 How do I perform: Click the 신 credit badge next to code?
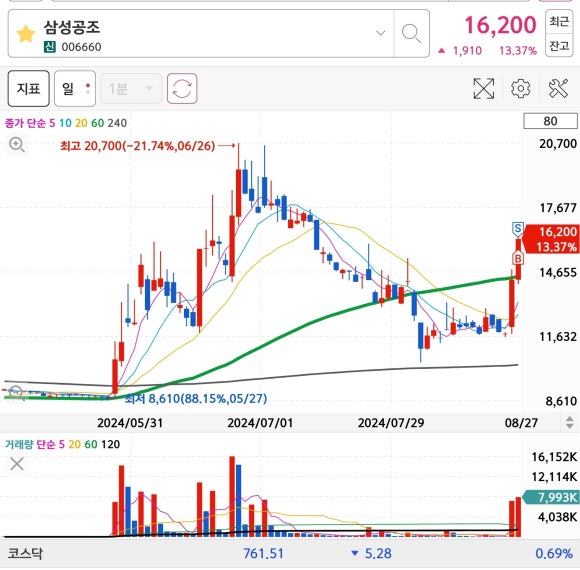[50, 47]
